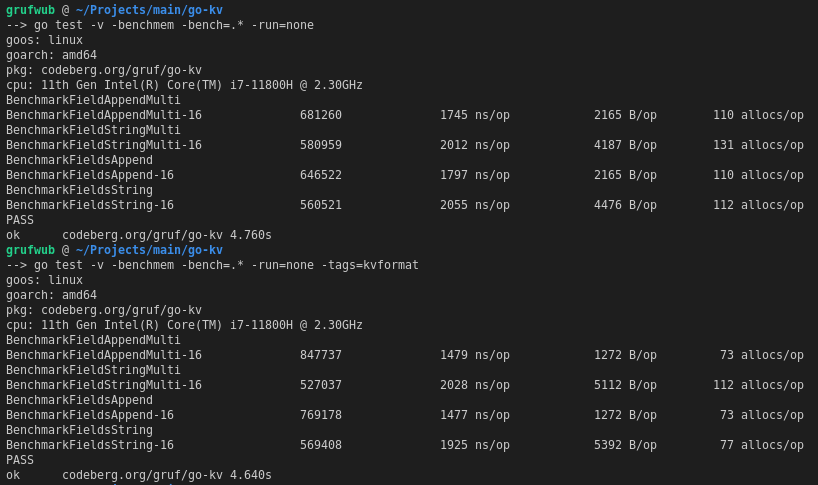
Task: Click the 131 allocs/op value
Action: [x=758, y=145]
